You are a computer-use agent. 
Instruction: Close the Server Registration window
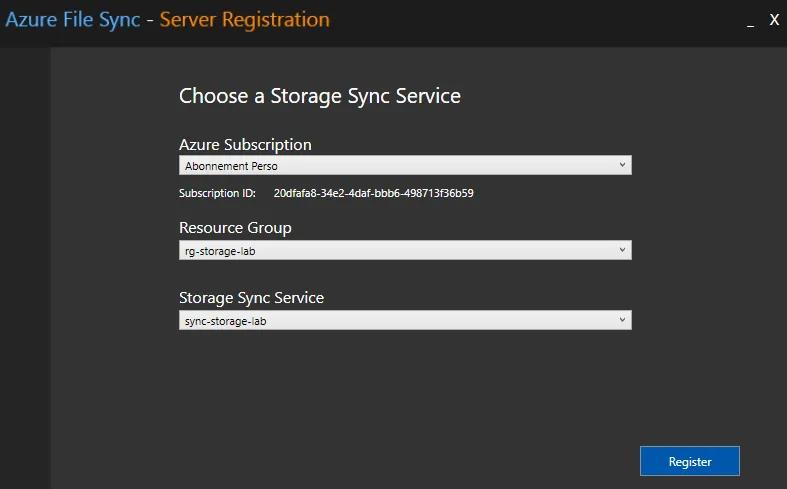774,20
